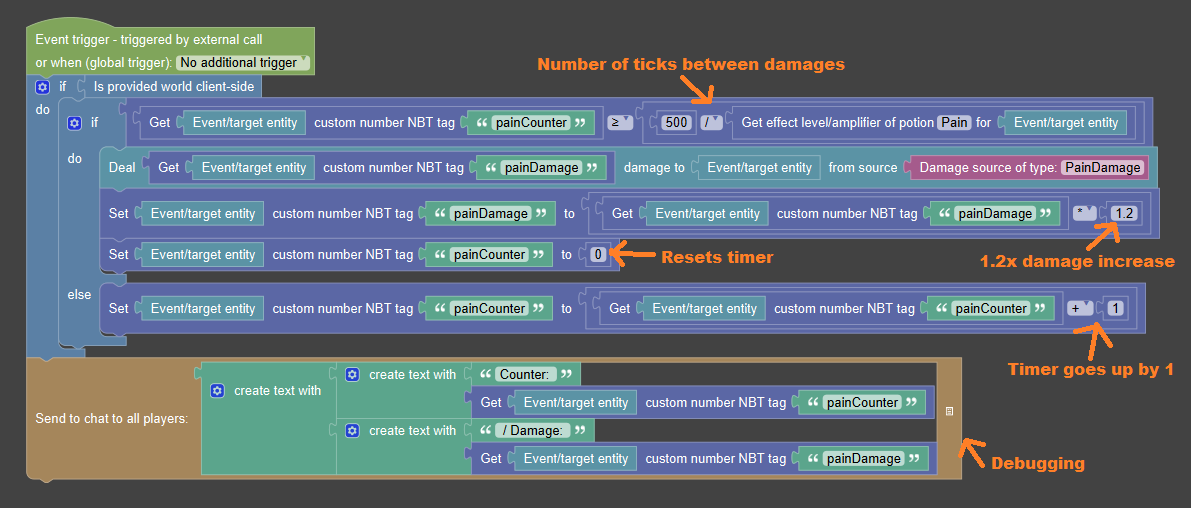This screenshot has width=1191, height=508.
Task: Open the gear on the 'Counter:' create text block
Action: point(352,374)
